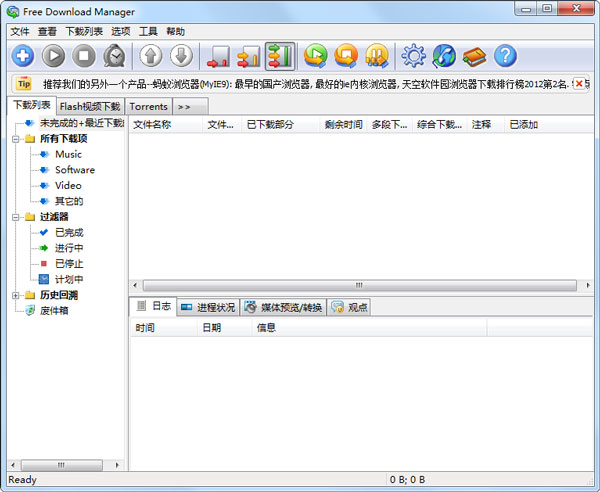Open help with the question mark icon
Viewport: 600px width, 492px height.
[505, 56]
